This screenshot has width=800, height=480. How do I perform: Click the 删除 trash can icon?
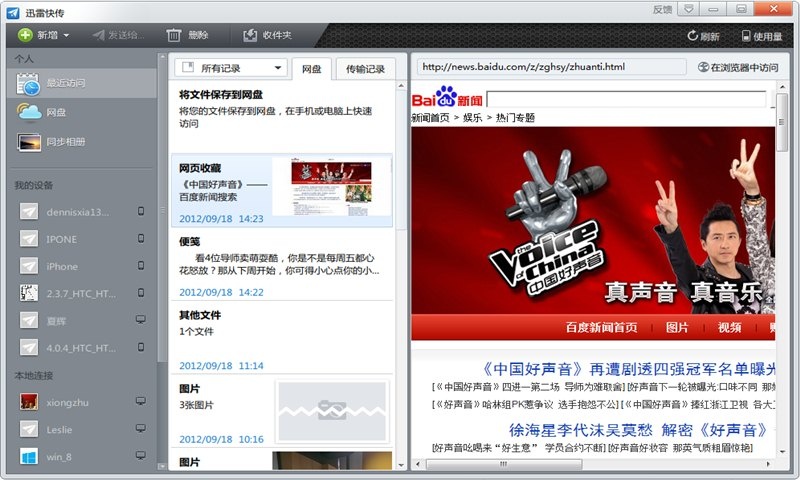[174, 35]
